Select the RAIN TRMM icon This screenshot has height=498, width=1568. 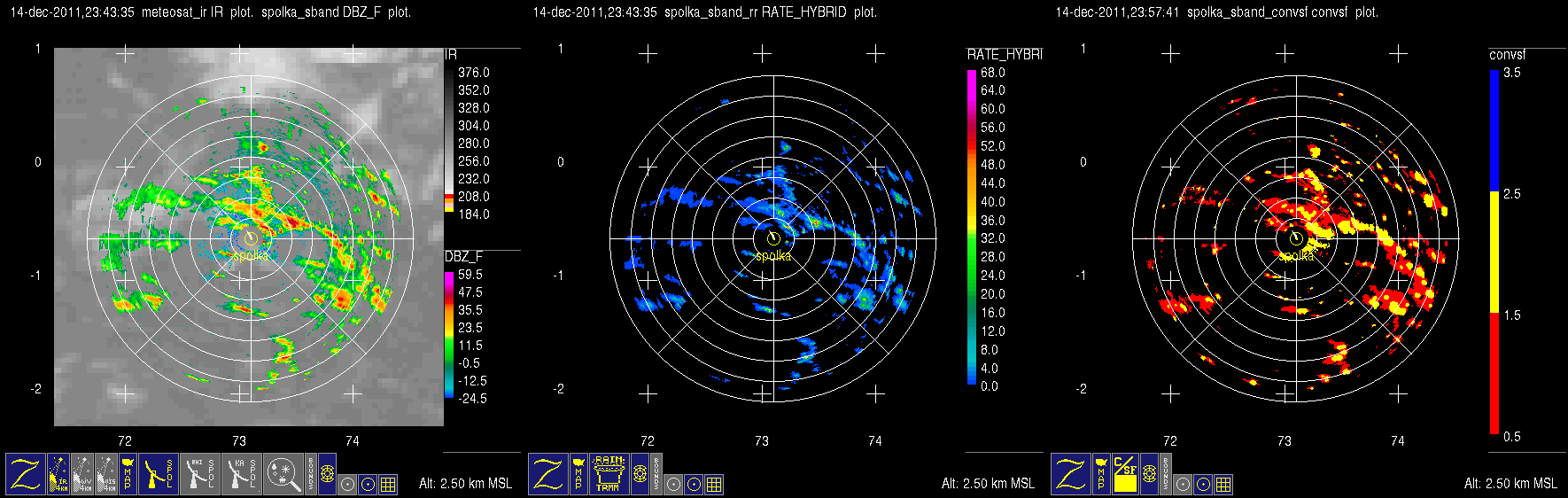point(609,474)
